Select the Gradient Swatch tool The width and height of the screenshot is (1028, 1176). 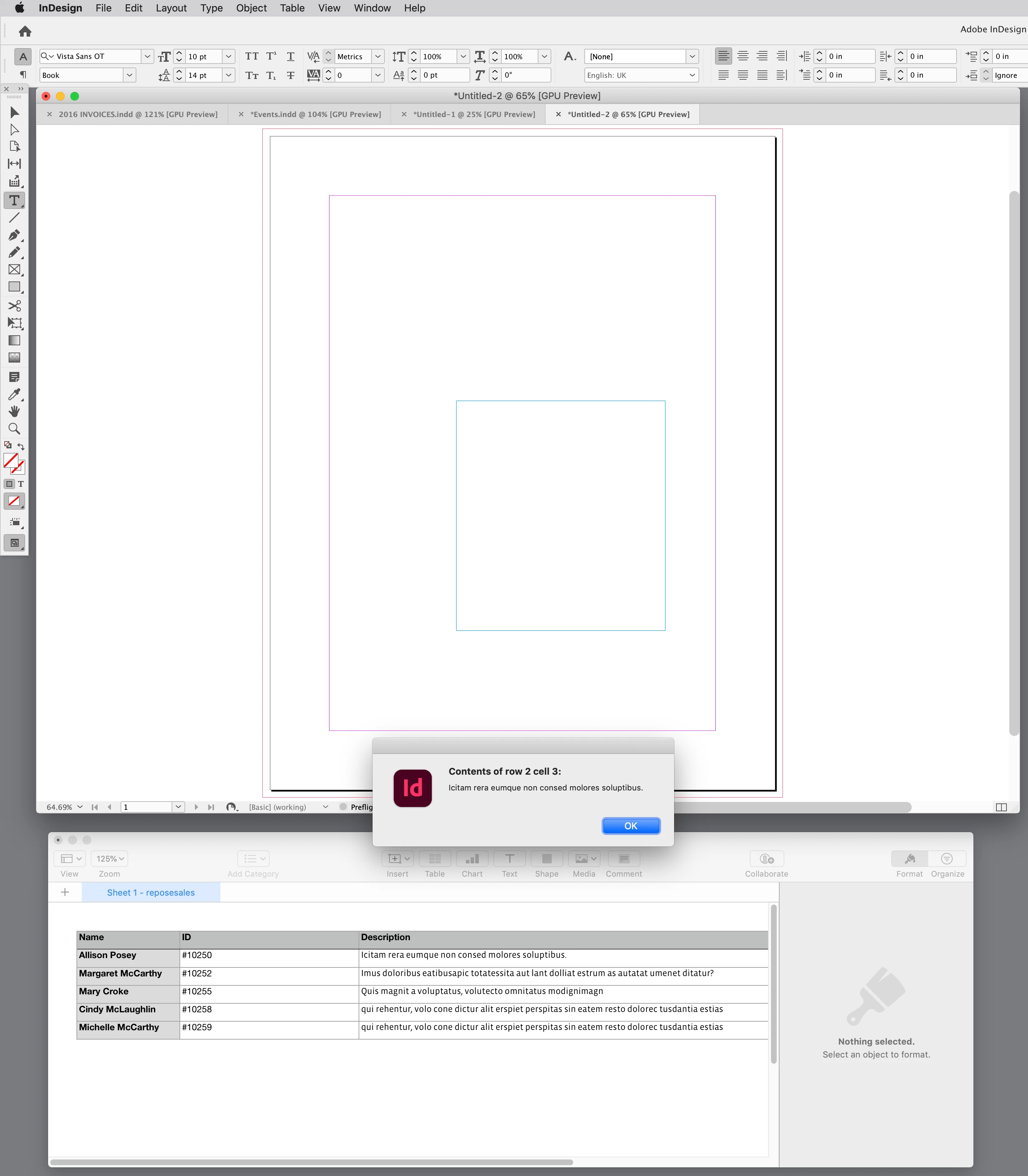pos(14,340)
